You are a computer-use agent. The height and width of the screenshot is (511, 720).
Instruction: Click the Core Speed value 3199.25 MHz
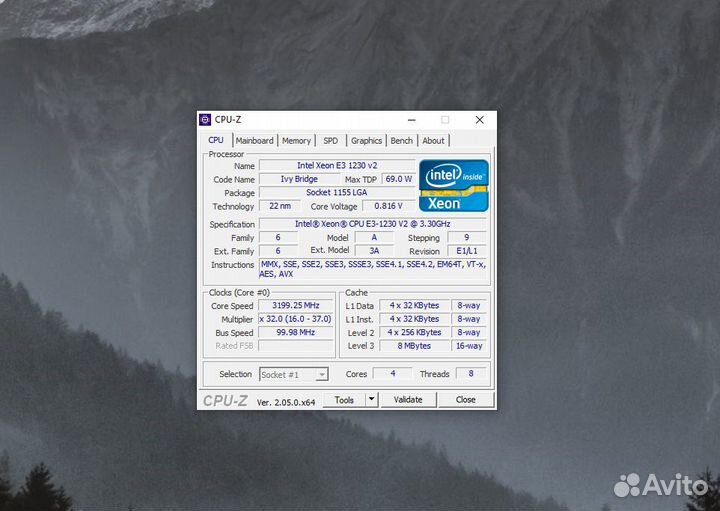296,305
